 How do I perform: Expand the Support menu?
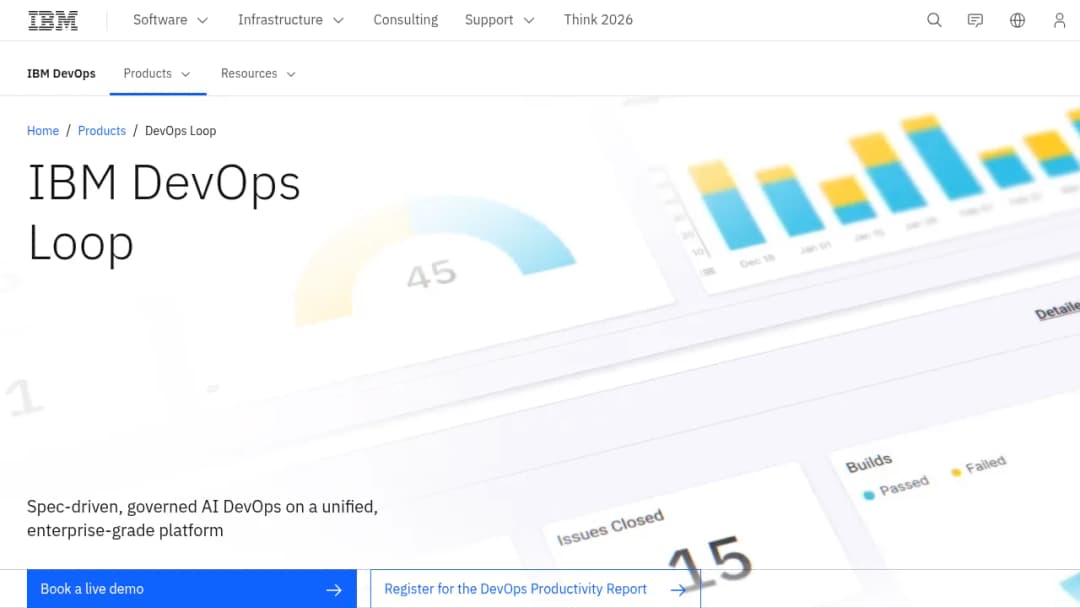(x=499, y=20)
